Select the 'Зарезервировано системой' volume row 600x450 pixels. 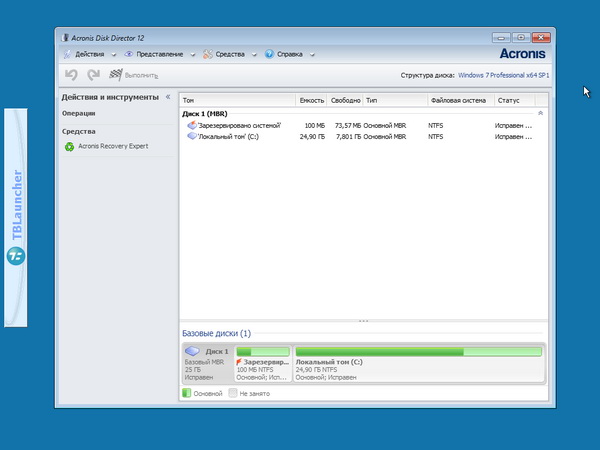pyautogui.click(x=239, y=125)
